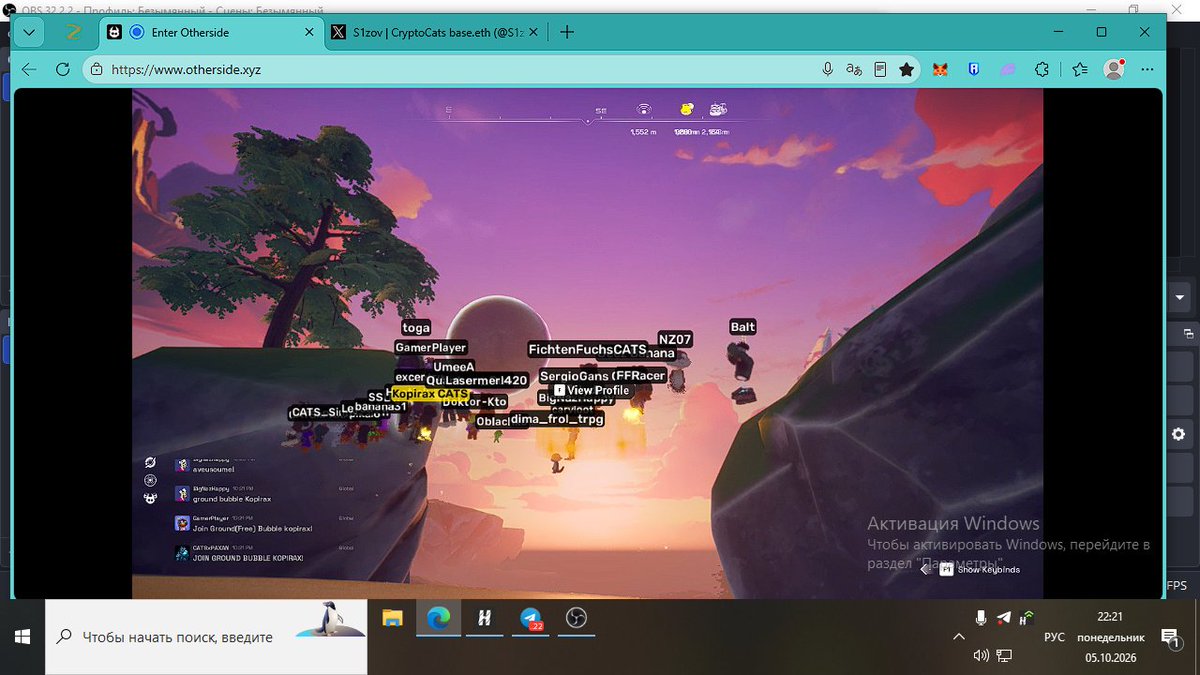Open Edge tab actions menu chevron
The image size is (1200, 675).
[28, 32]
